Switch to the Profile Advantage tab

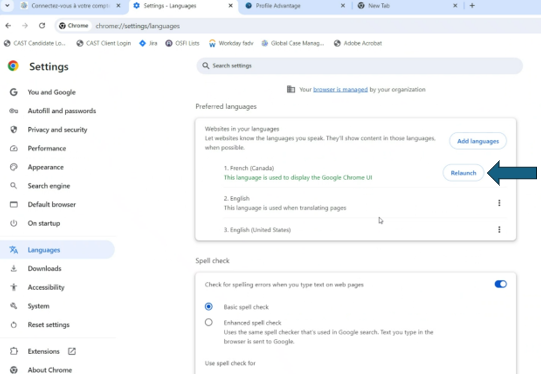point(296,6)
